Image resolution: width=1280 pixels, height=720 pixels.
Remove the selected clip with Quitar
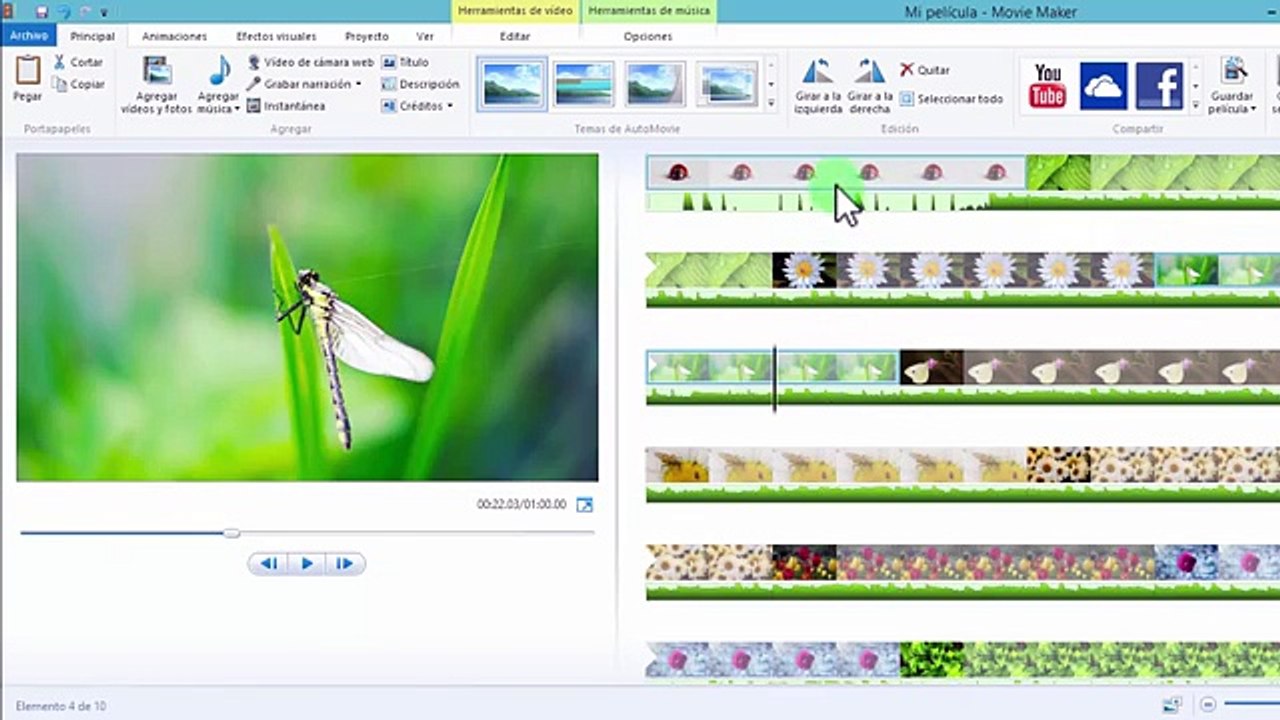coord(925,70)
